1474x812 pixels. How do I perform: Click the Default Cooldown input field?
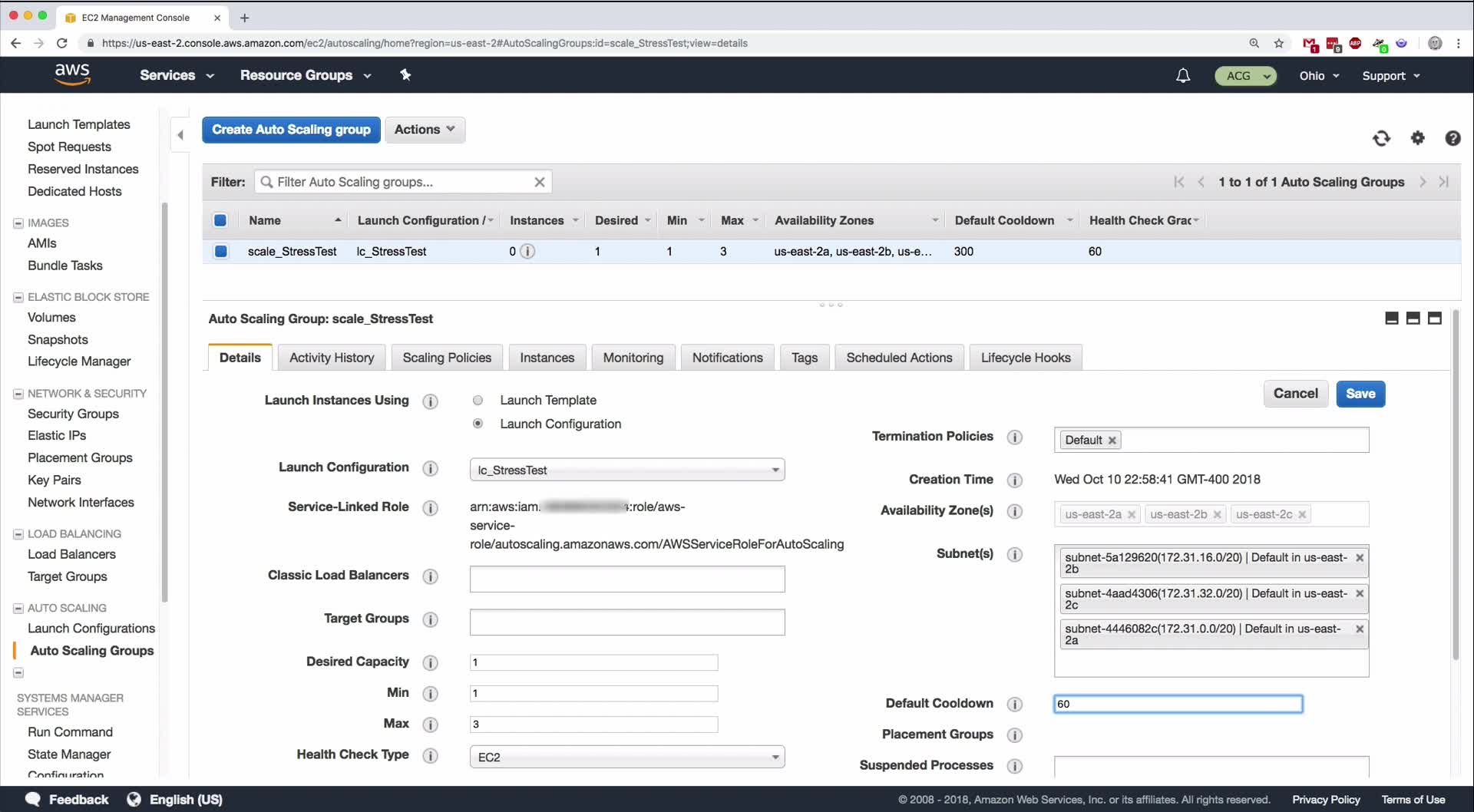click(1178, 704)
